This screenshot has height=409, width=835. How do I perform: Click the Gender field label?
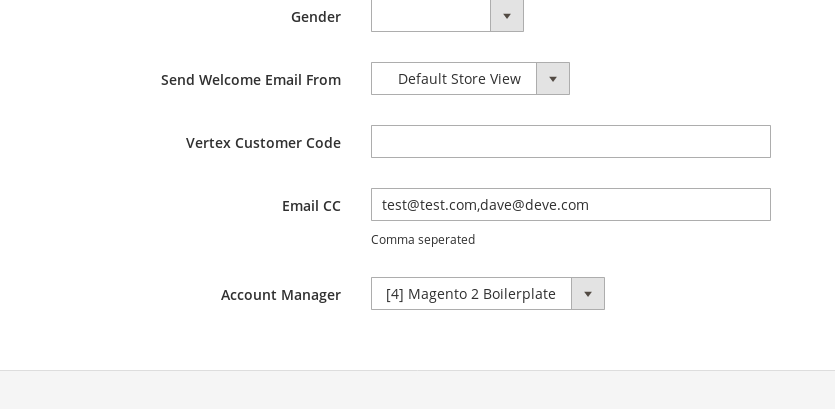point(316,17)
